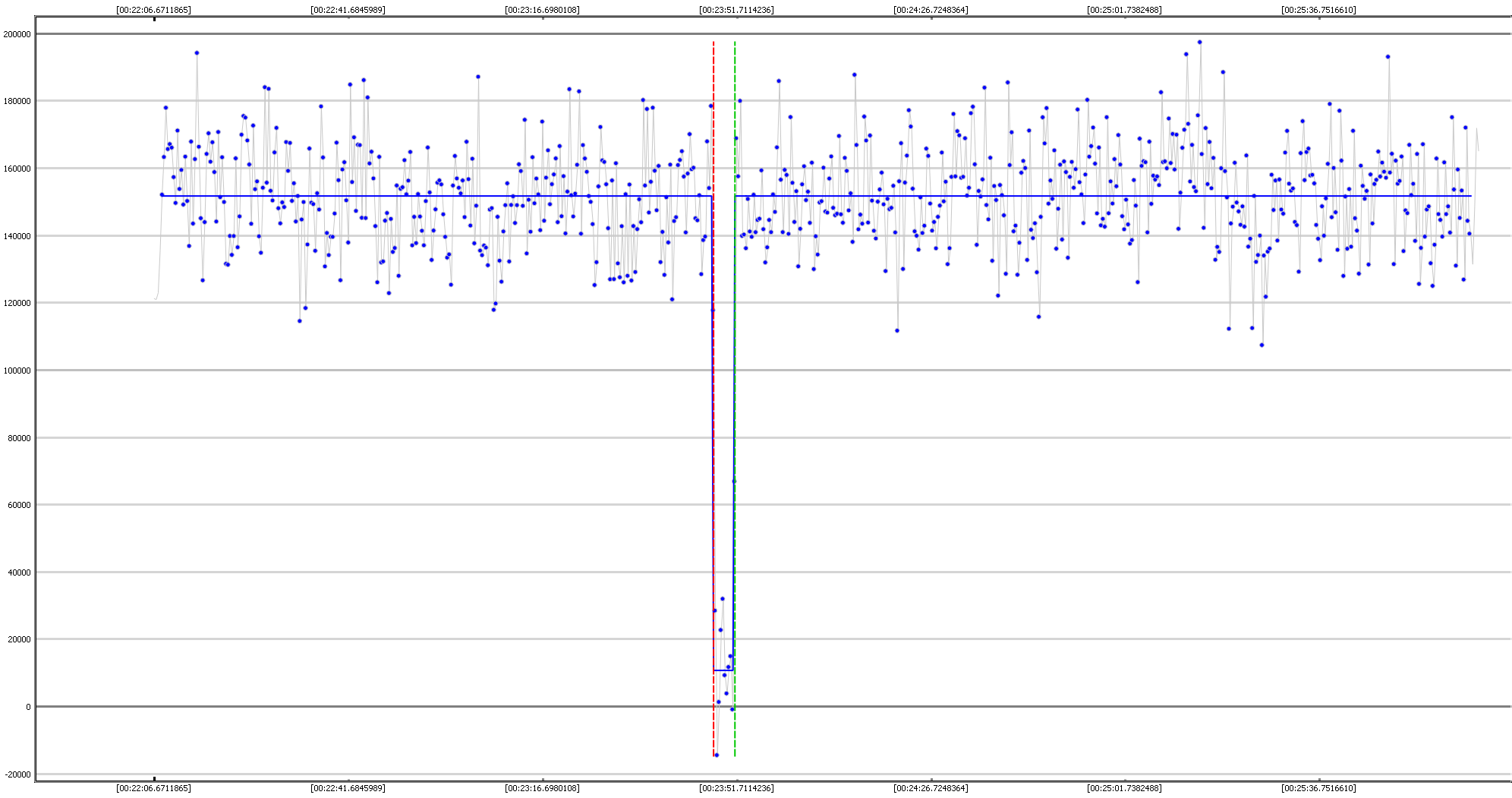Click the 100000 y-axis label
Screen dimensions: 1512x798
[17, 371]
